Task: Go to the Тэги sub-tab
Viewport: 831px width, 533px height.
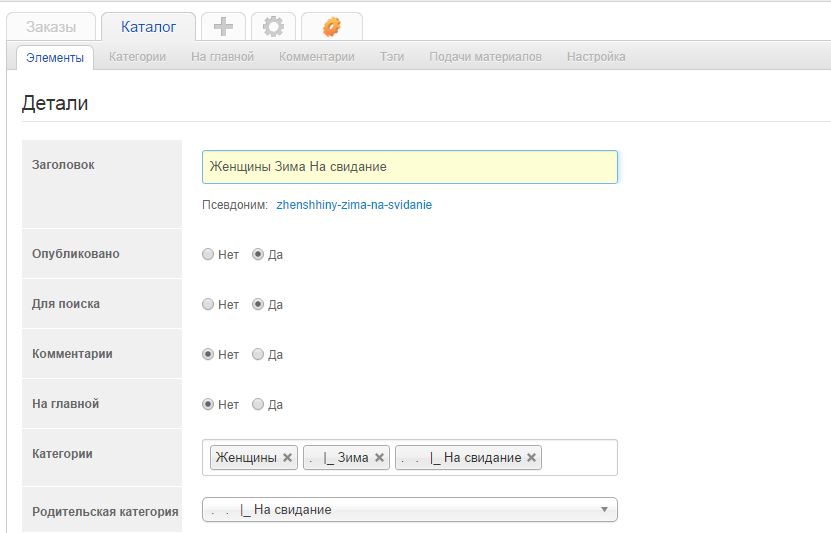Action: point(392,57)
